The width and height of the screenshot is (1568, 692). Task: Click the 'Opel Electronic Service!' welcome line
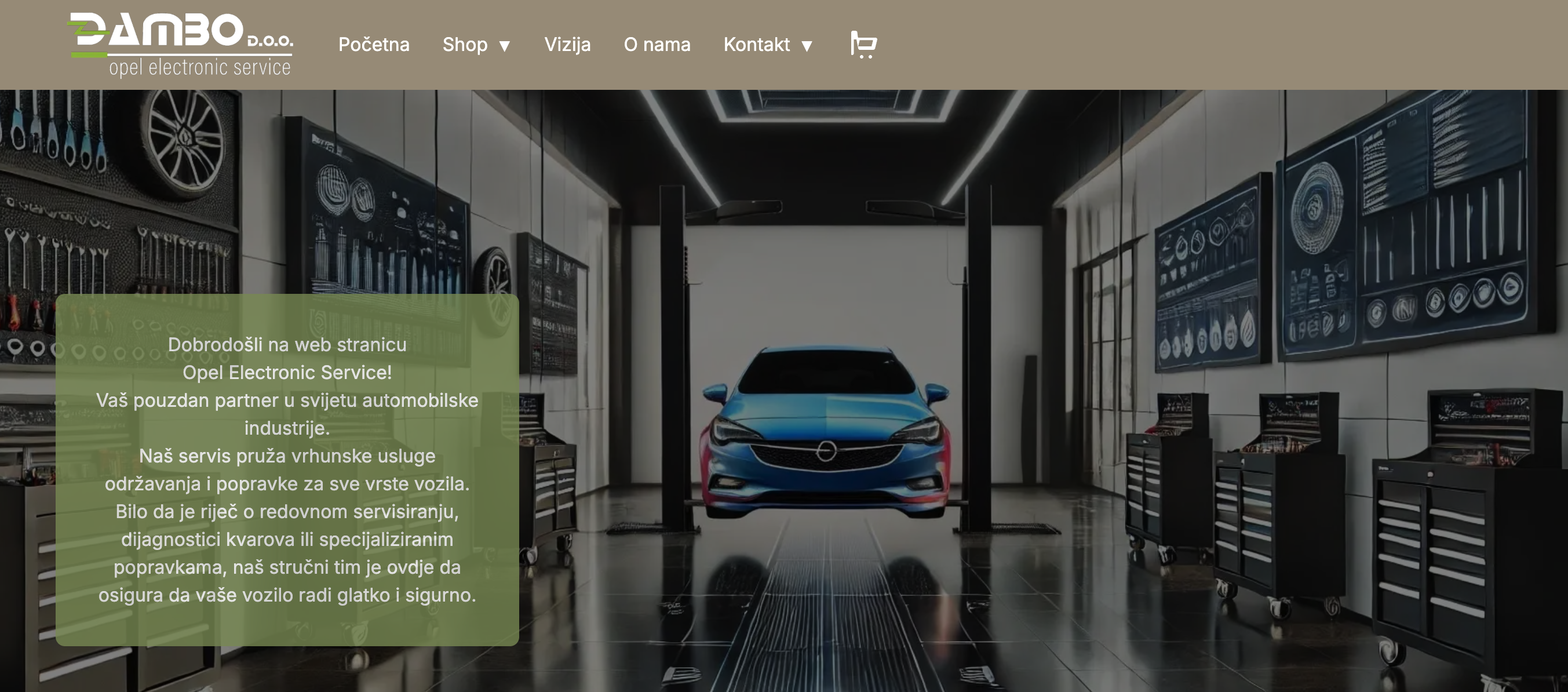287,373
